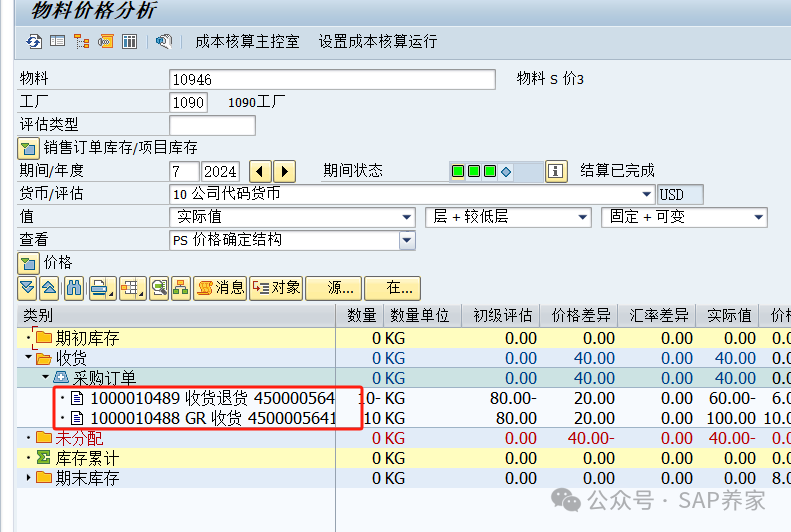Screen dimensions: 791x532
Task: Click the 工厂 field showing 1090
Action: (x=188, y=102)
